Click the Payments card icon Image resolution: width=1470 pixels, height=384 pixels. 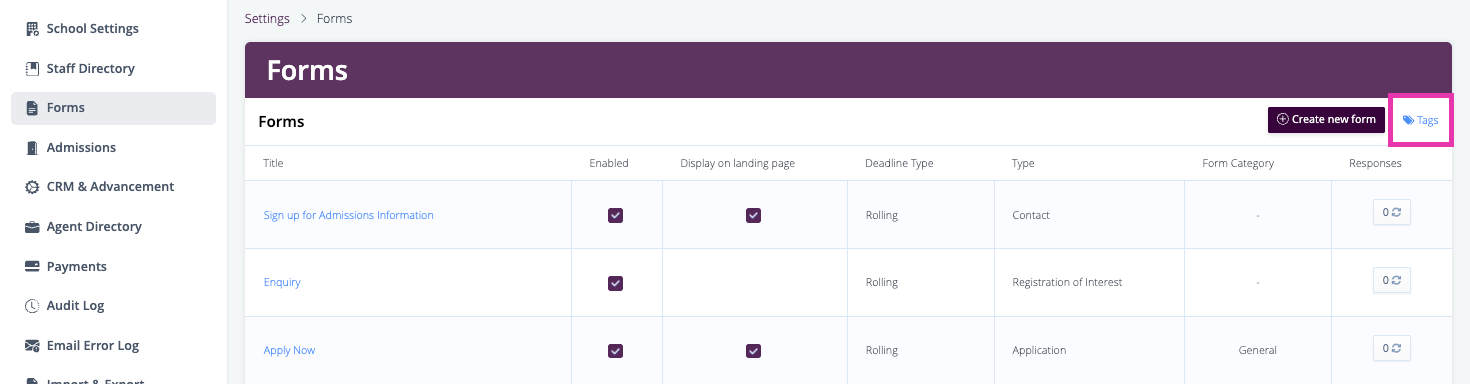point(32,267)
